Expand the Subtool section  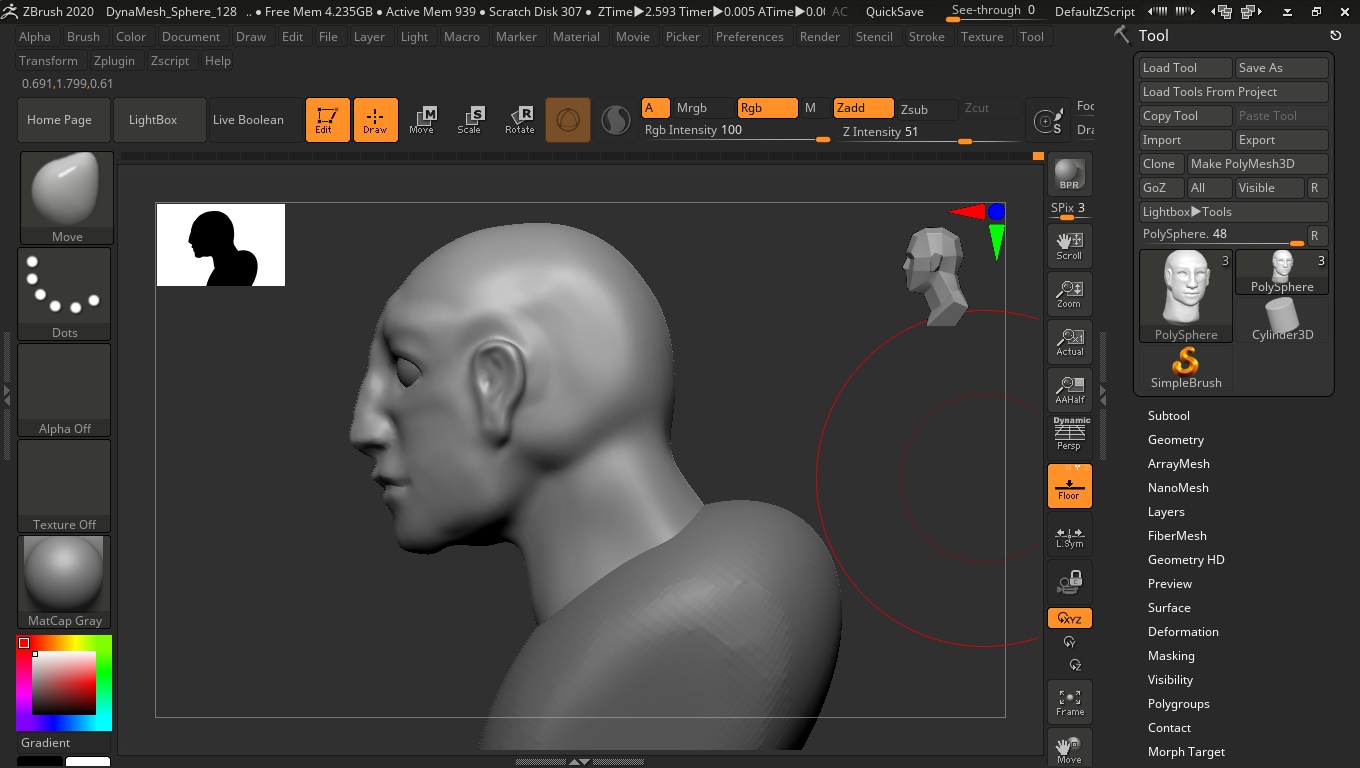pyautogui.click(x=1168, y=416)
